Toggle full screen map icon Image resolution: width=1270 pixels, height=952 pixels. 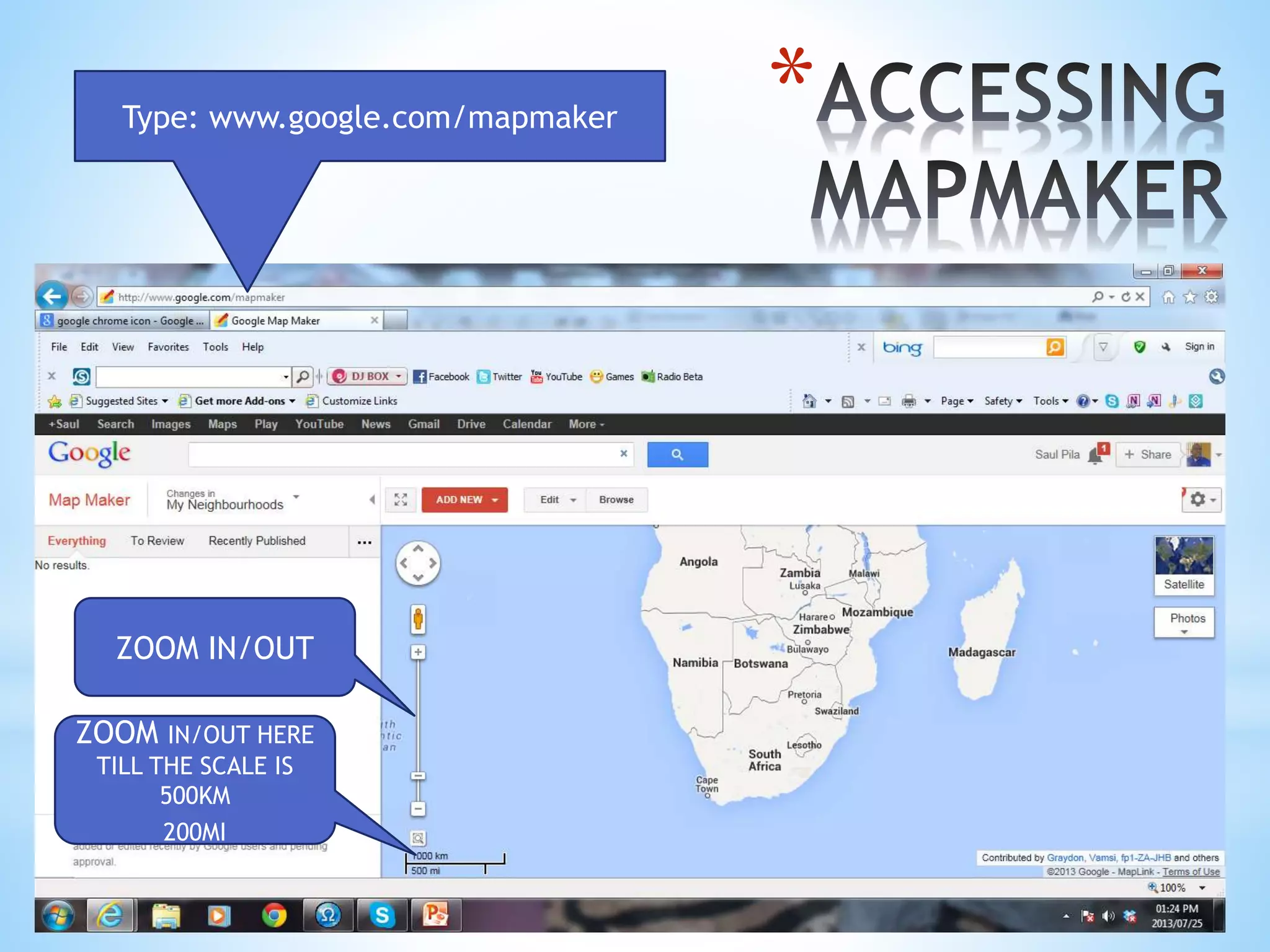coord(401,500)
